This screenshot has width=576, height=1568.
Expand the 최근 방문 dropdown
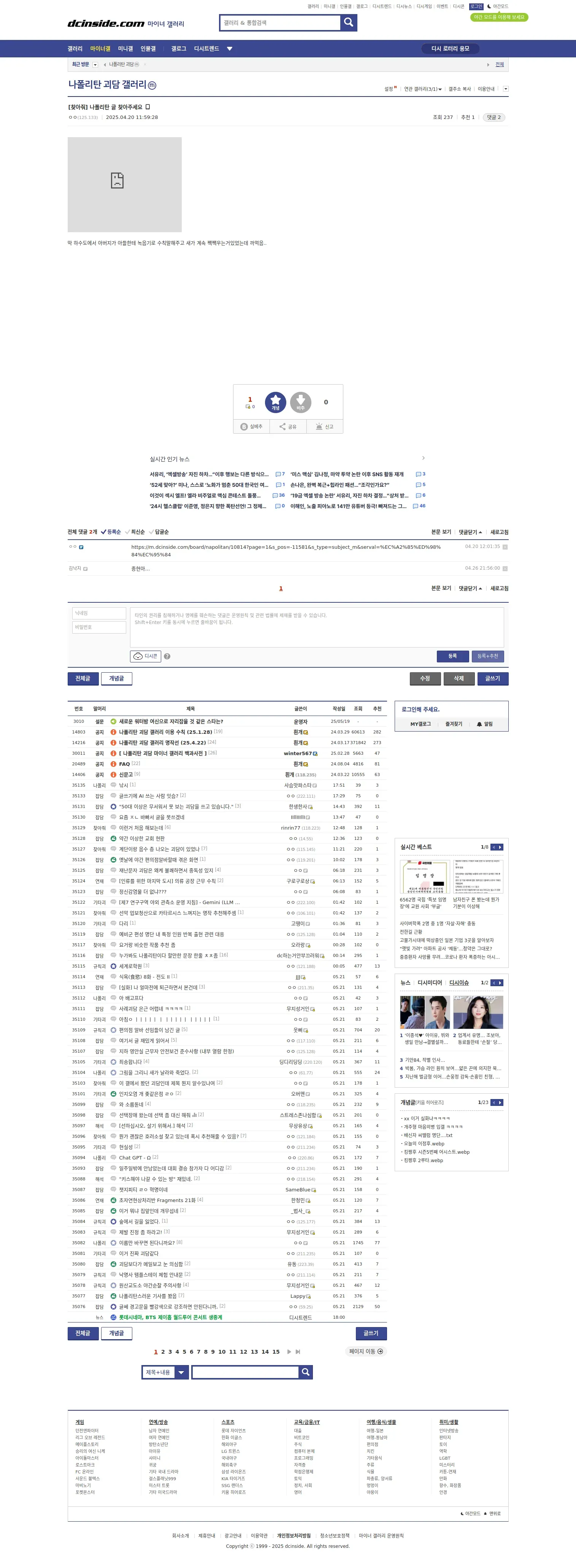95,65
